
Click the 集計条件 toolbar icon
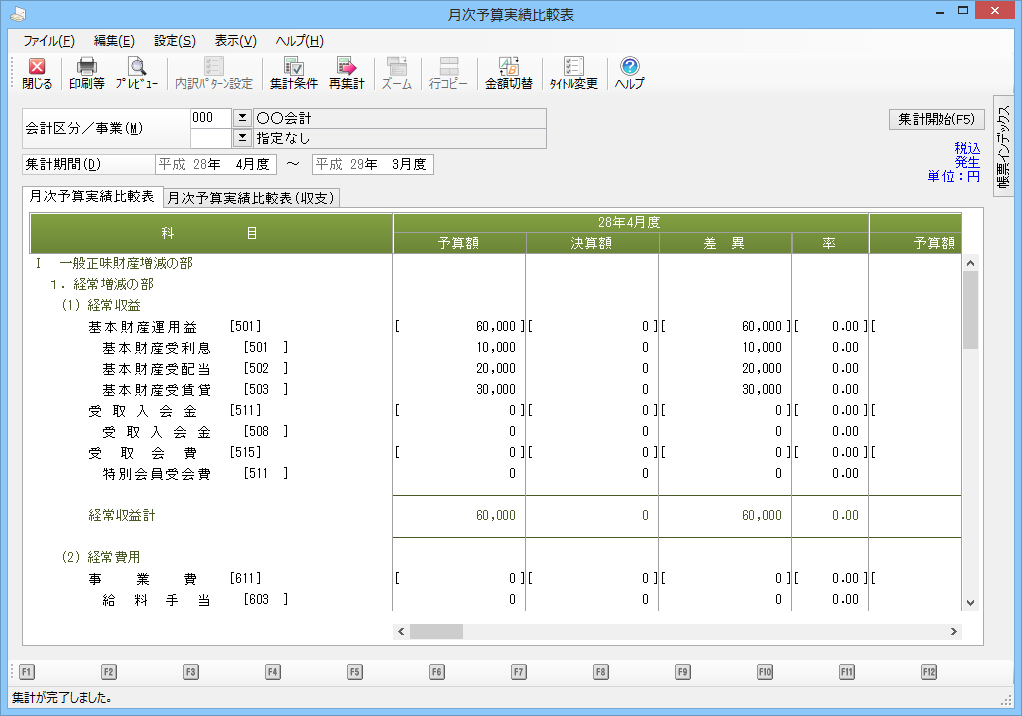point(293,67)
